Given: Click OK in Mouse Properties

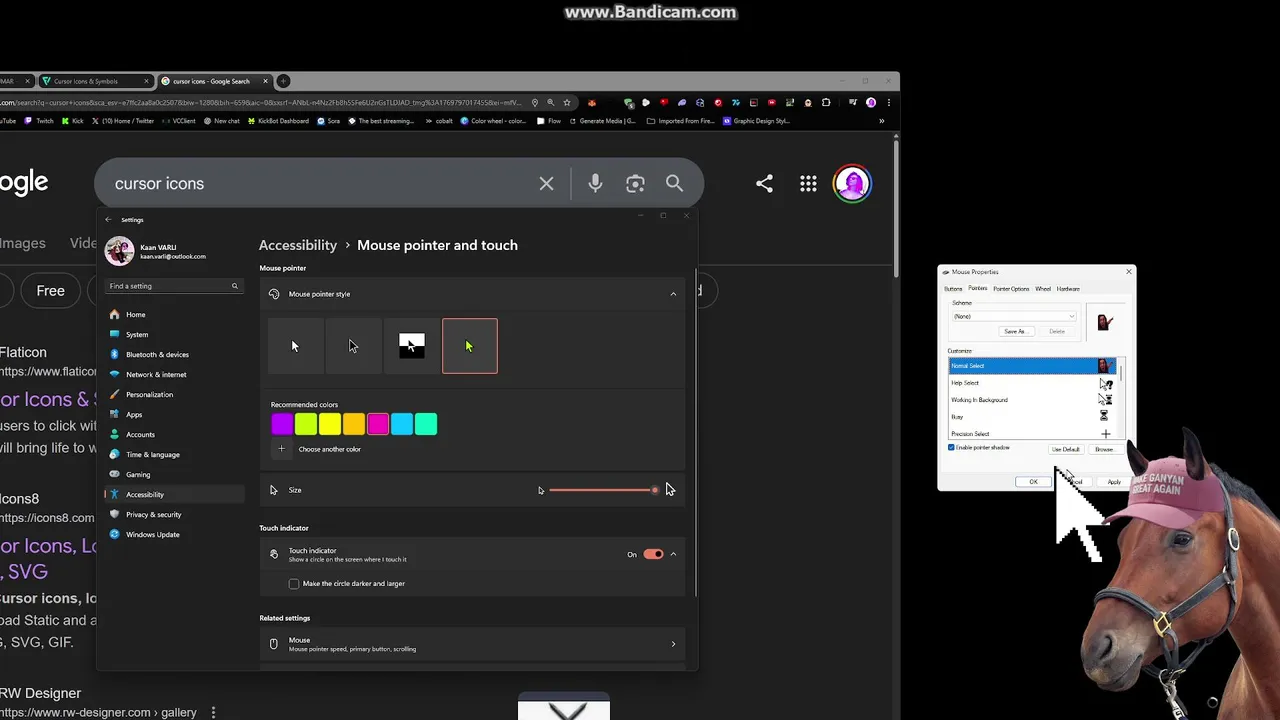Looking at the screenshot, I should 1033,482.
